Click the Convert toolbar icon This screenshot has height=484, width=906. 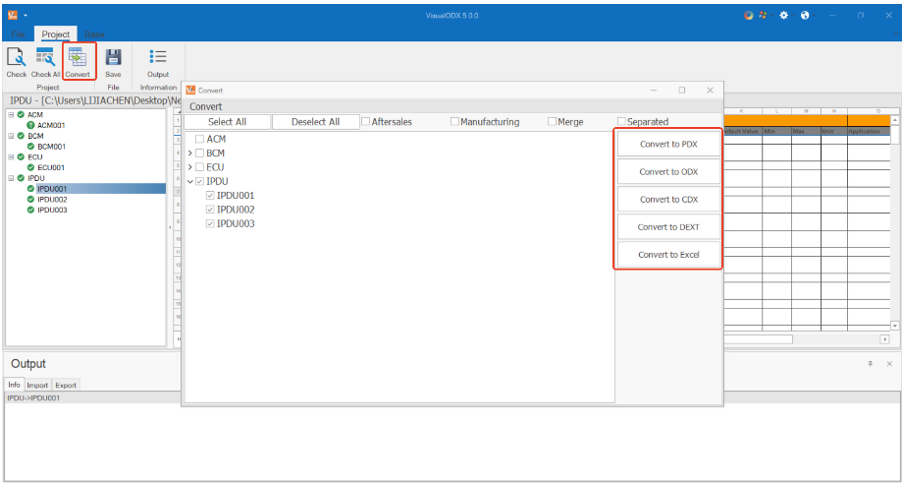point(78,59)
